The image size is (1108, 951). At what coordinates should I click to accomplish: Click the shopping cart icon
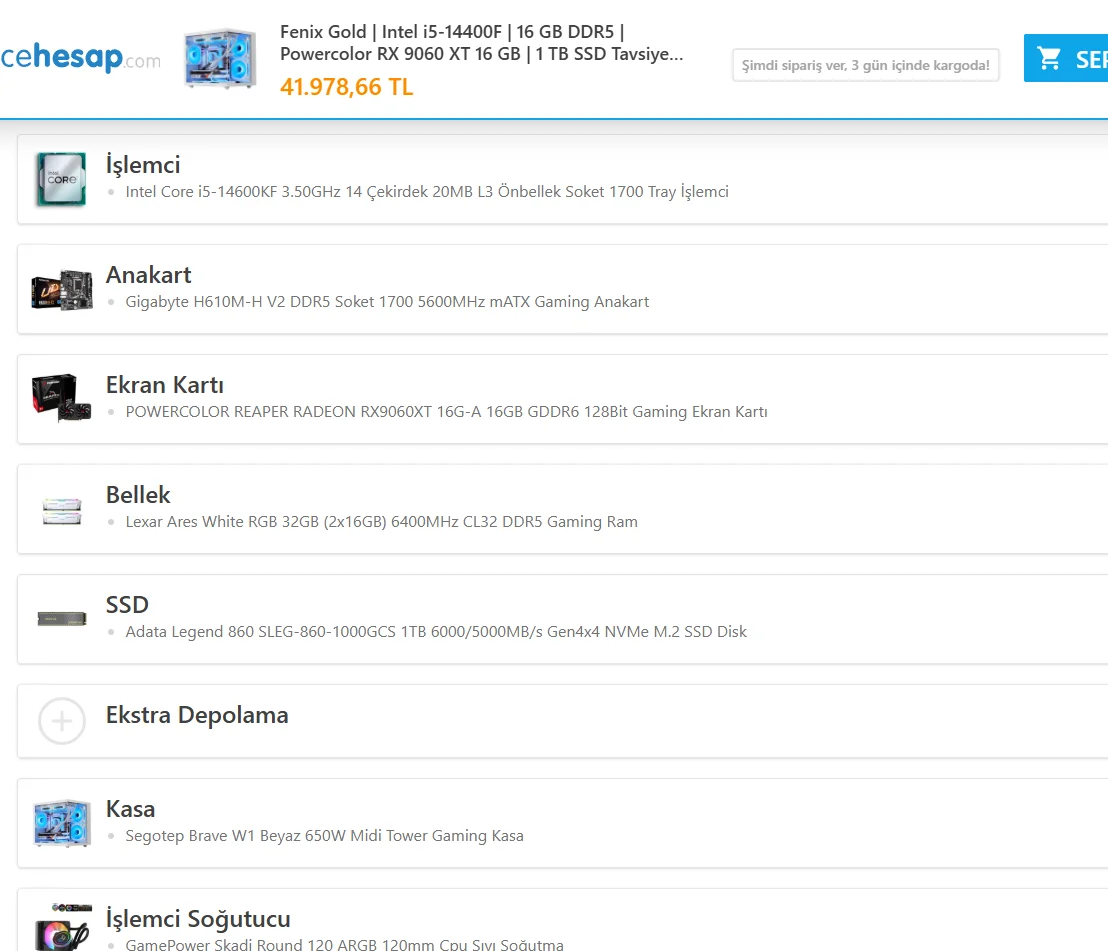tap(1049, 59)
